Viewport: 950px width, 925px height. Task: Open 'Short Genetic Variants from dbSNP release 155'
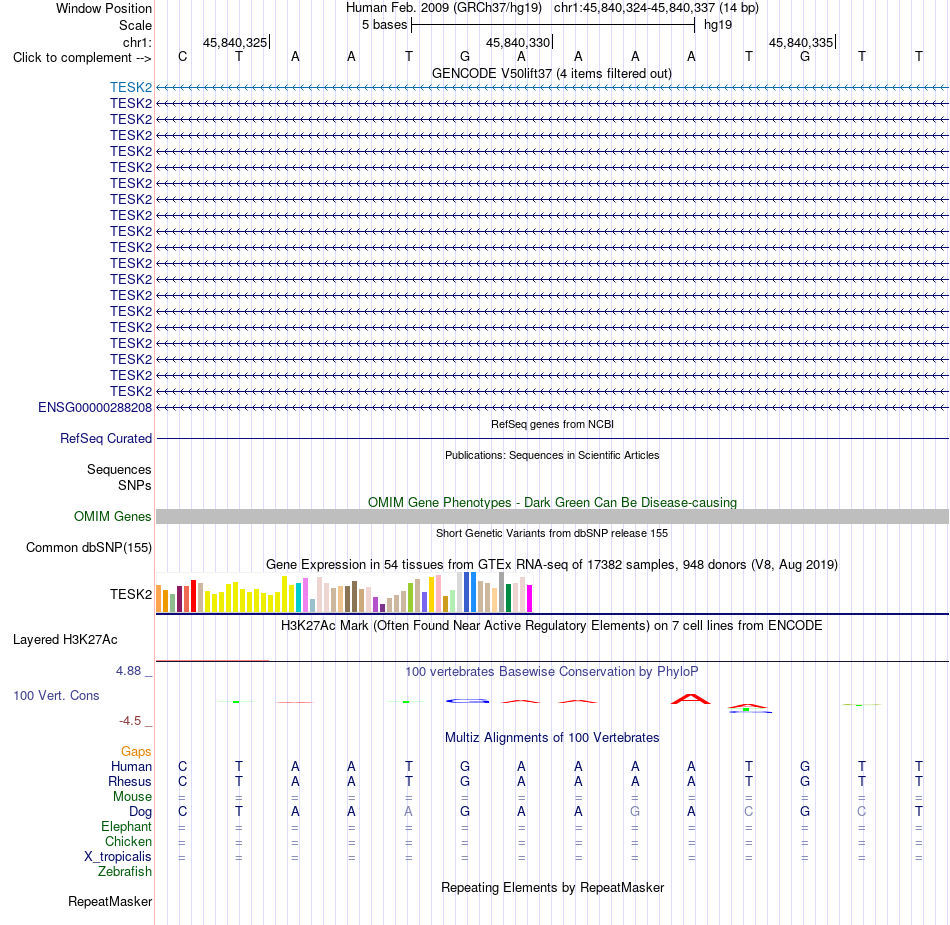[552, 533]
